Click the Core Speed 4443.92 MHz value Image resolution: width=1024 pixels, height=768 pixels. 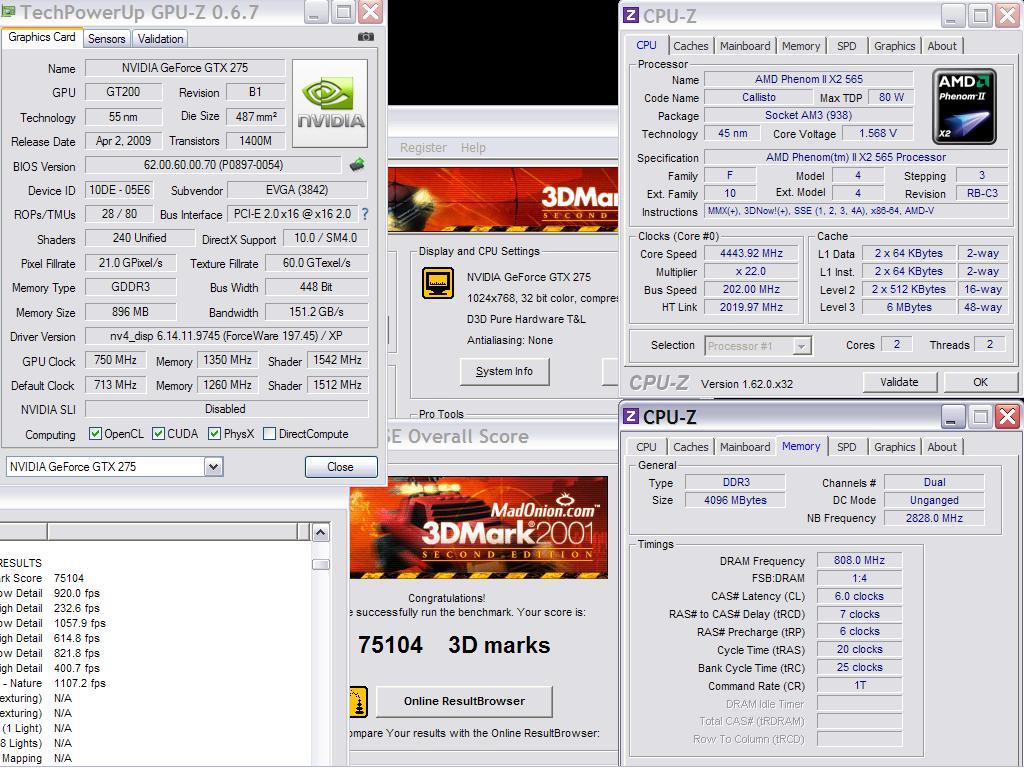click(x=751, y=253)
